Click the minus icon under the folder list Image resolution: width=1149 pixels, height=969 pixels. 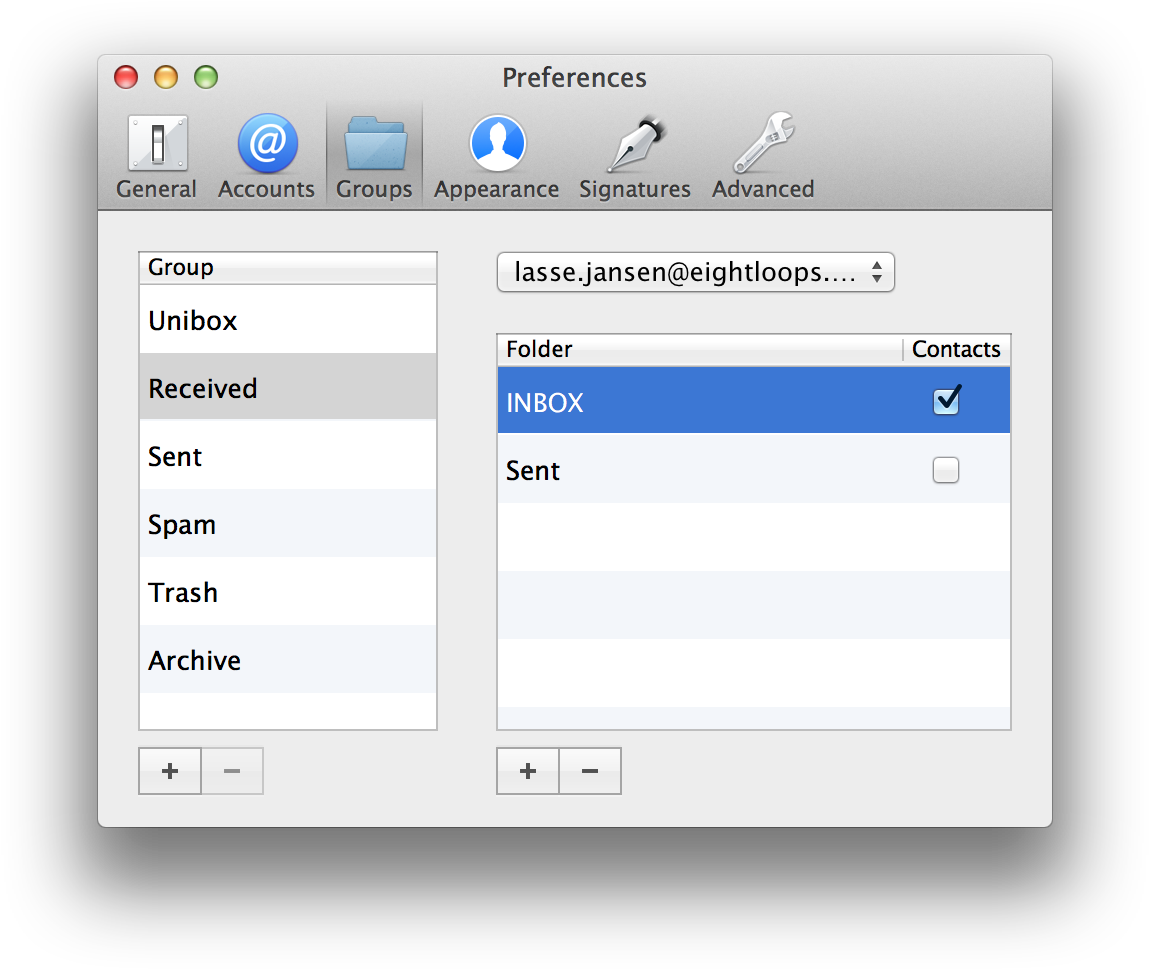tap(589, 770)
